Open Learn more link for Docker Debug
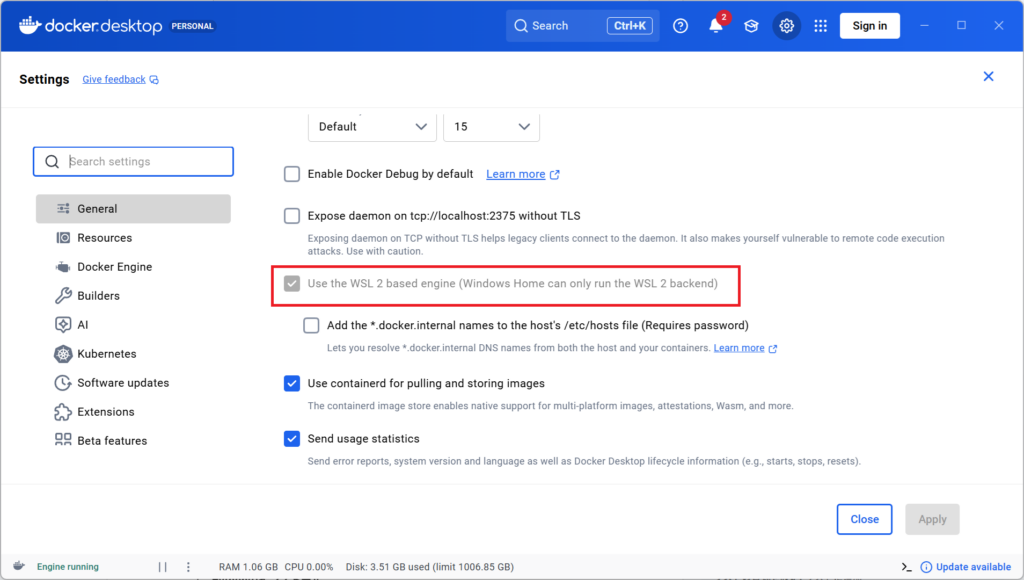 tap(515, 174)
